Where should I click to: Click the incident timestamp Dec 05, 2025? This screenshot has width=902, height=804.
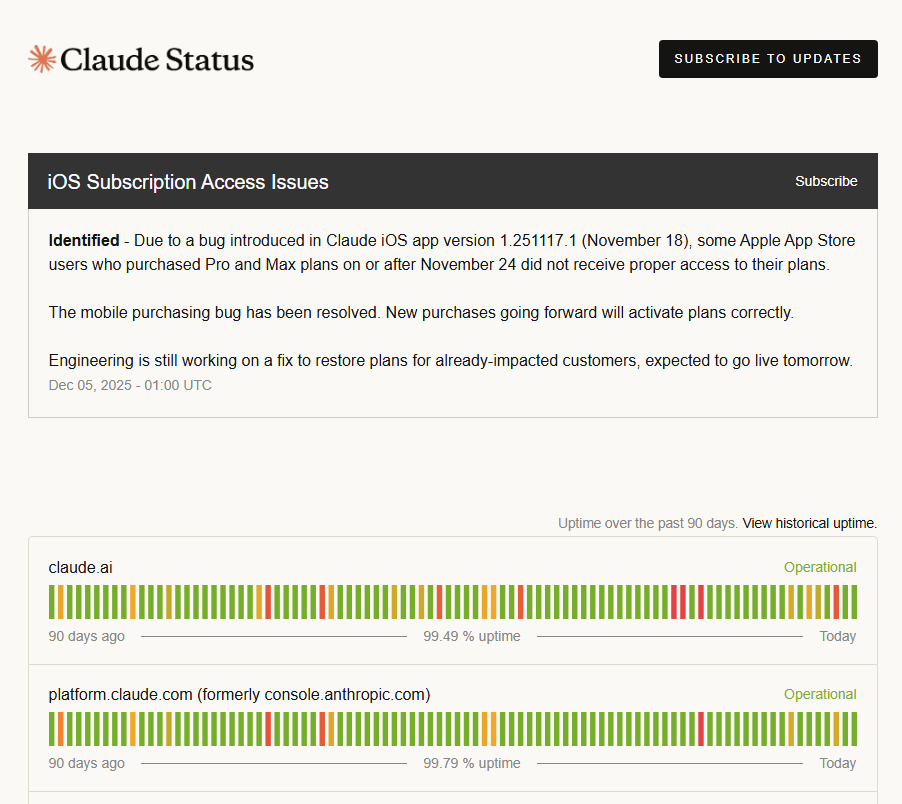(130, 385)
